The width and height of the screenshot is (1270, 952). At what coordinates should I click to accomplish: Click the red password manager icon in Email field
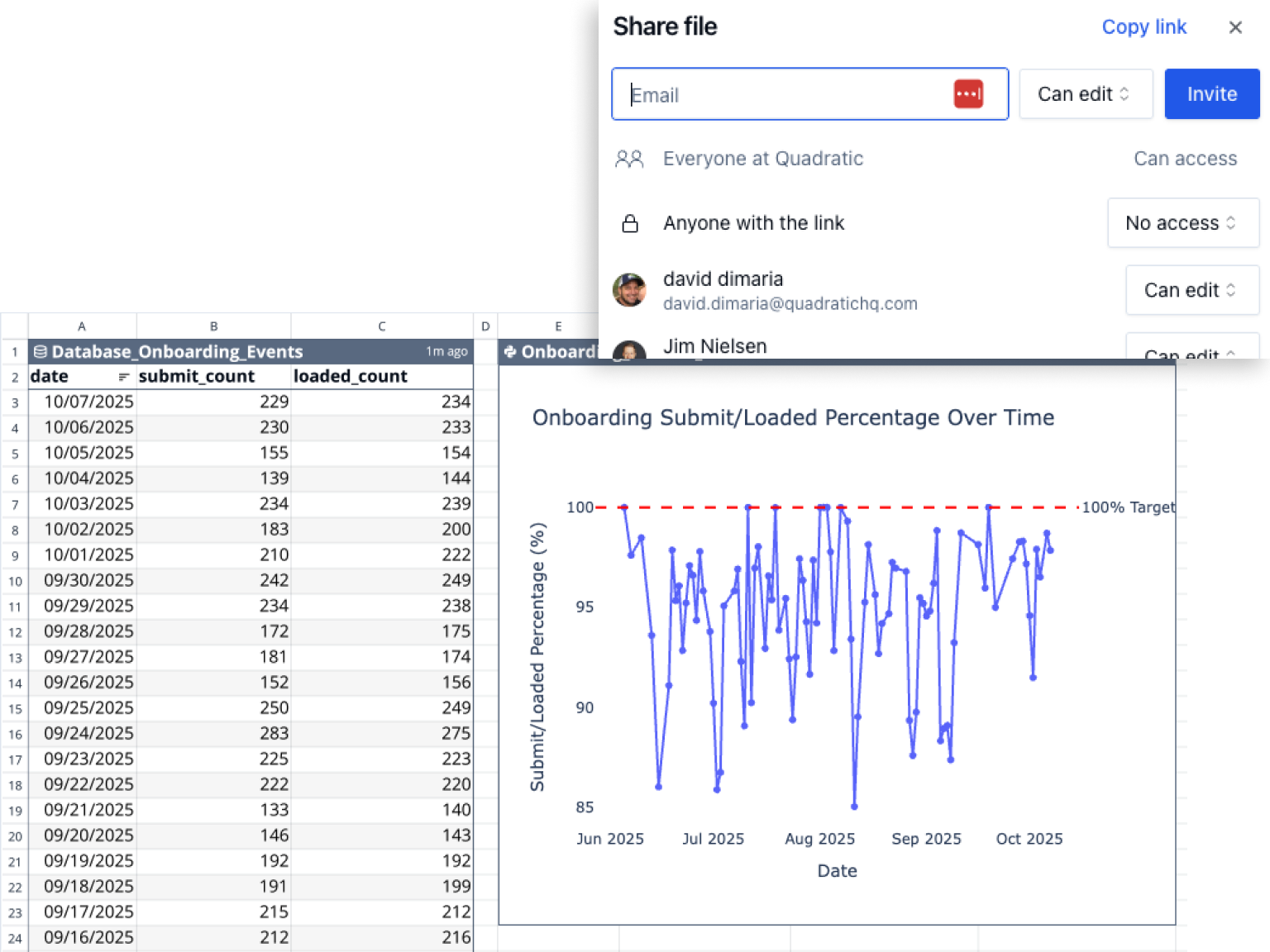[968, 94]
